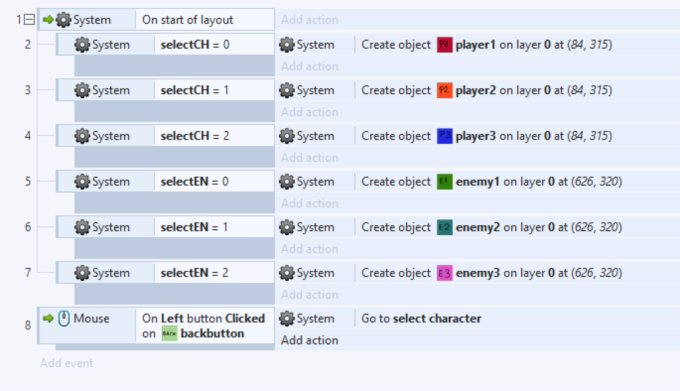Image resolution: width=680 pixels, height=391 pixels.
Task: Click Add action under selectCH = 1 event
Action: (310, 112)
